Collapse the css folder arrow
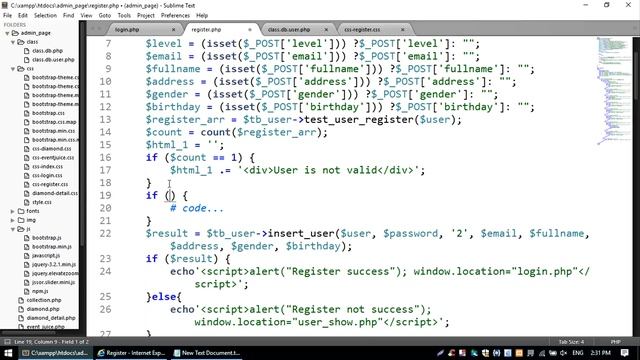 click(13, 69)
